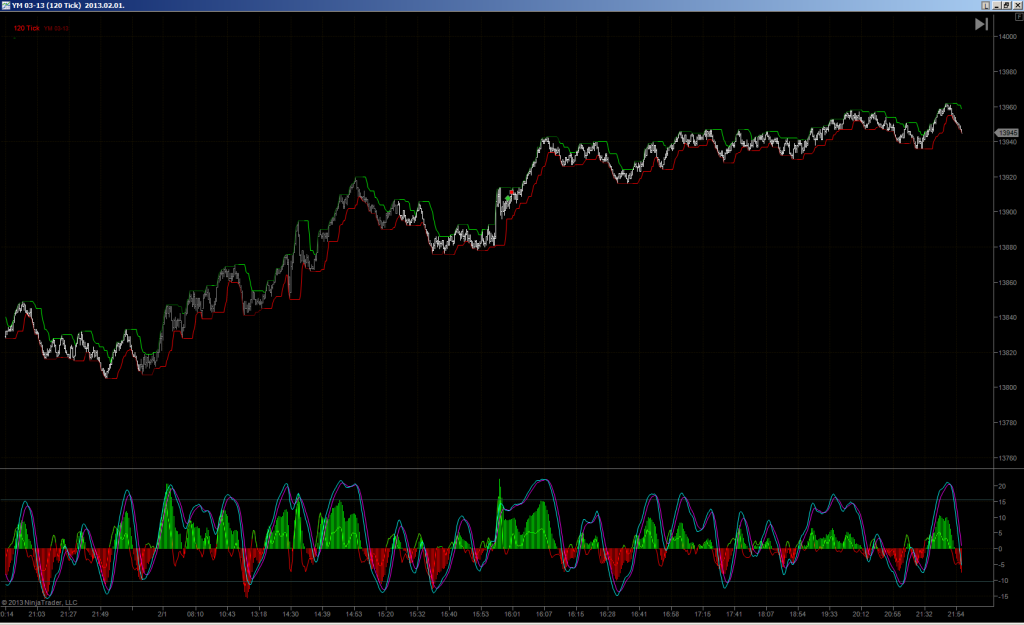Click the 16:01 time axis label
The height and width of the screenshot is (625, 1024).
coord(512,614)
